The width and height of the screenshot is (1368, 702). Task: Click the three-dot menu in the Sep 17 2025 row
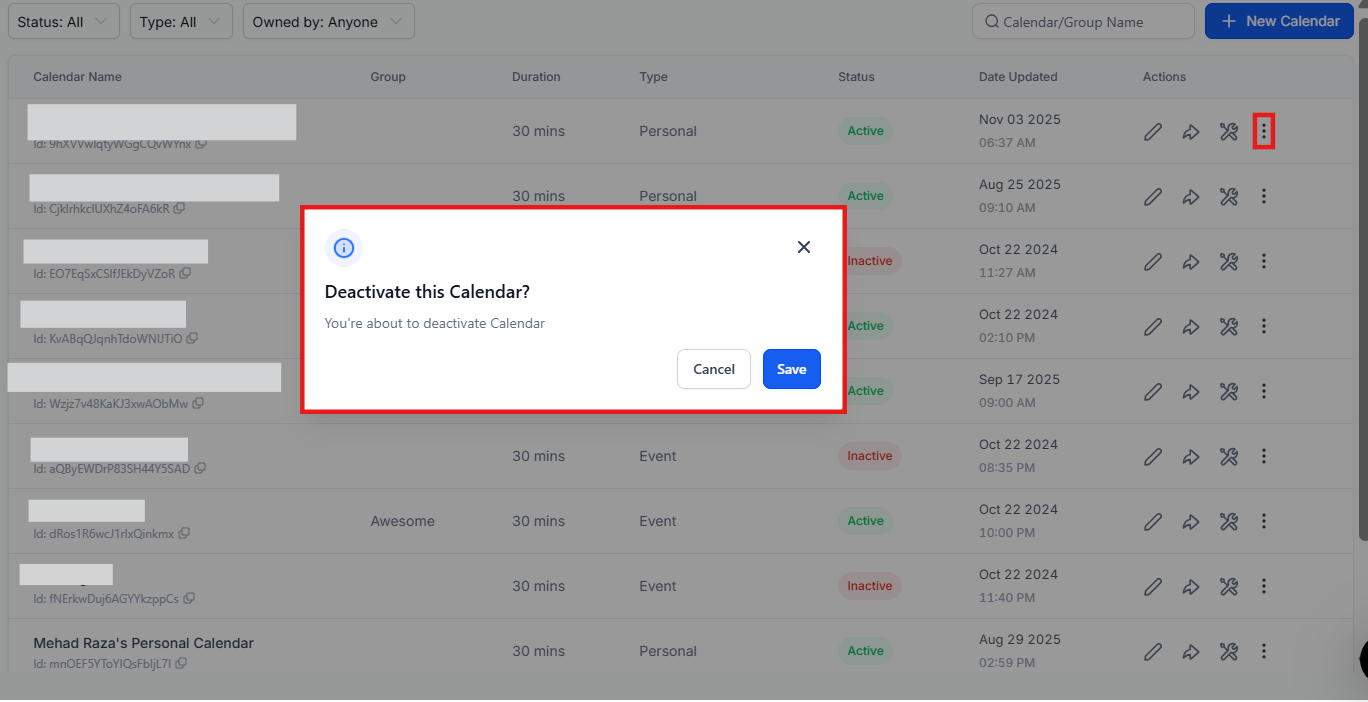coord(1263,391)
